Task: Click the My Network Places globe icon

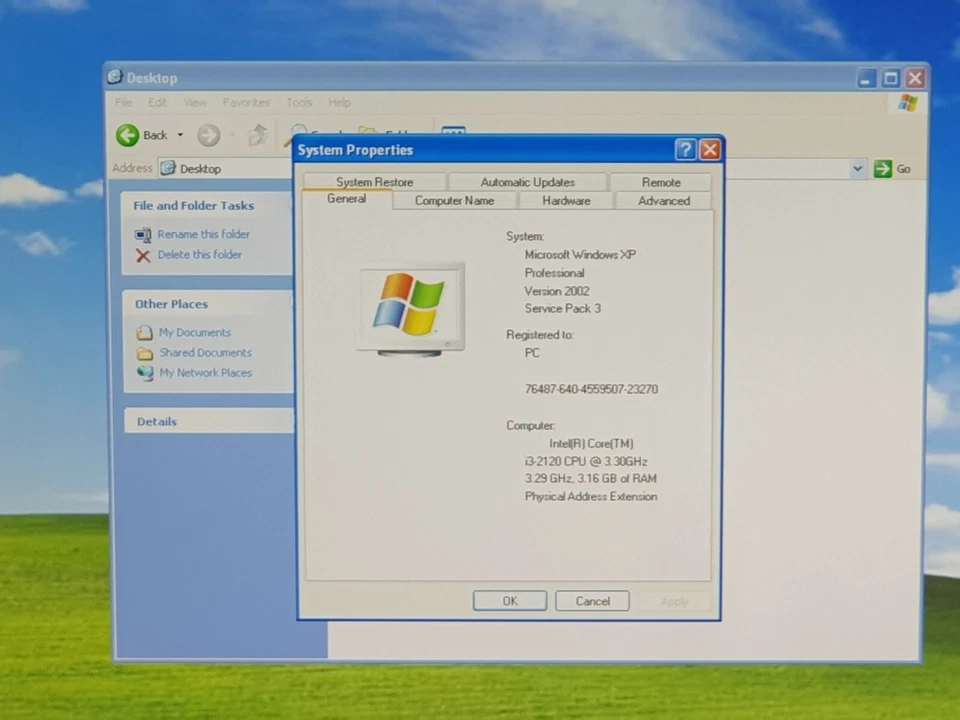Action: [145, 373]
